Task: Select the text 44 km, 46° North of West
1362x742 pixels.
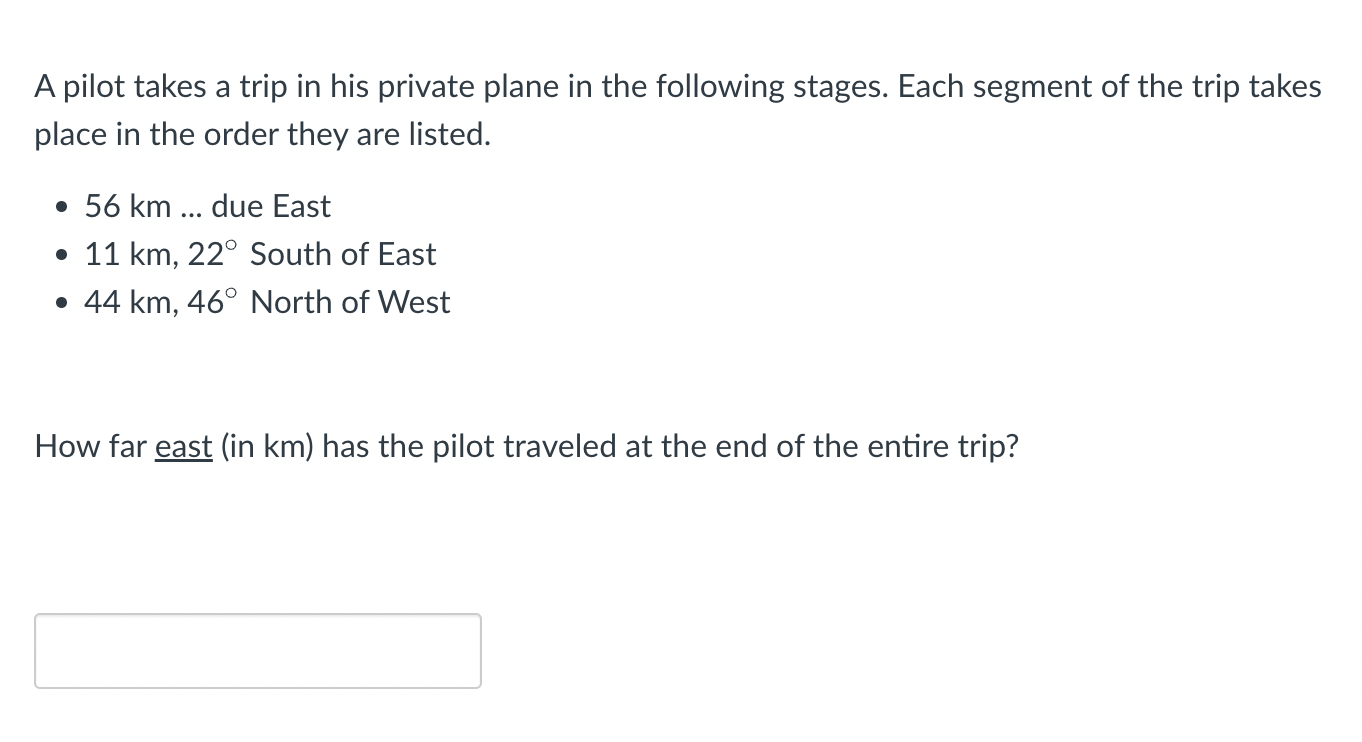Action: (267, 303)
